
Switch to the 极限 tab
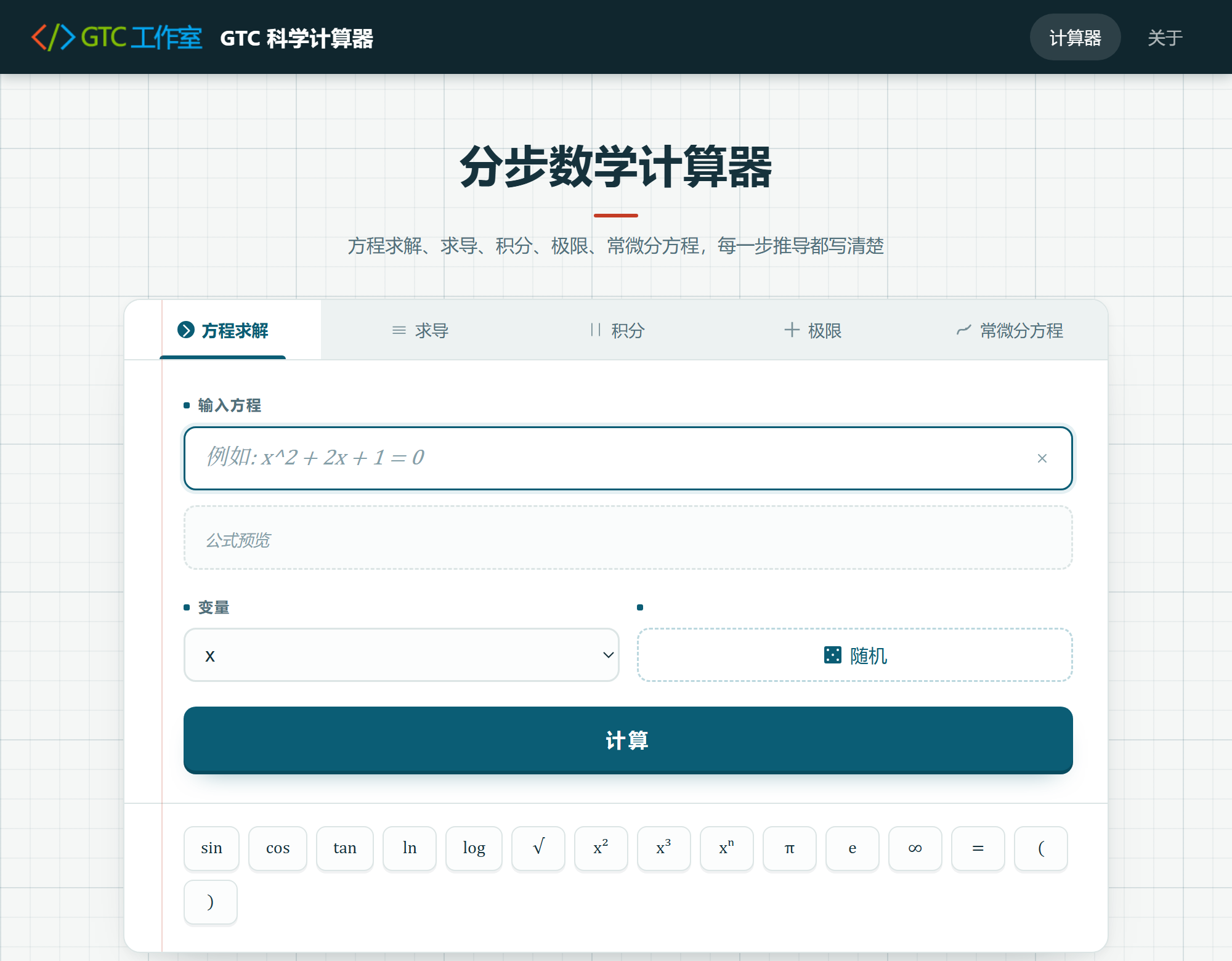(813, 330)
